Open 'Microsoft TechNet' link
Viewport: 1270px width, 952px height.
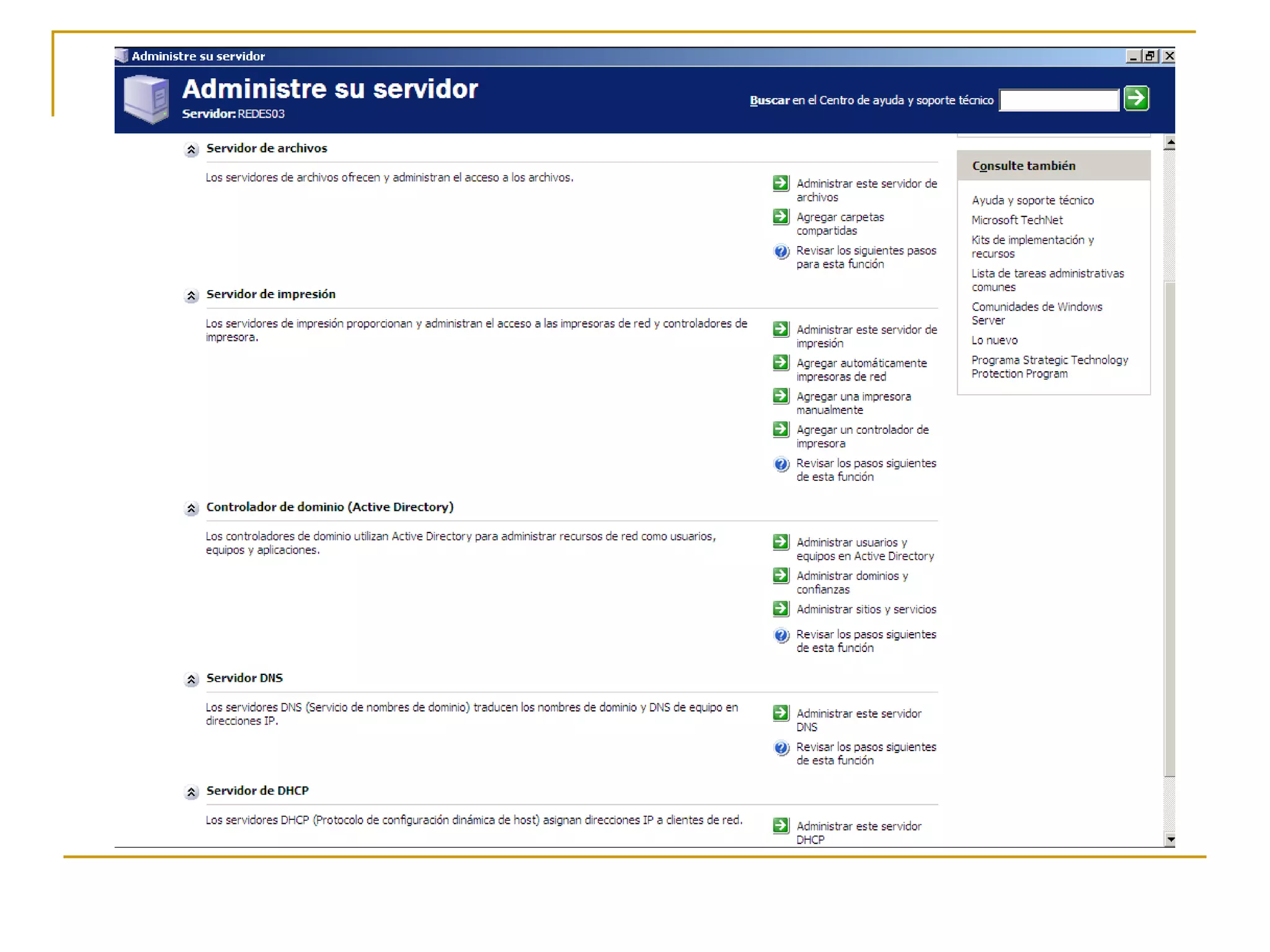pyautogui.click(x=1016, y=220)
